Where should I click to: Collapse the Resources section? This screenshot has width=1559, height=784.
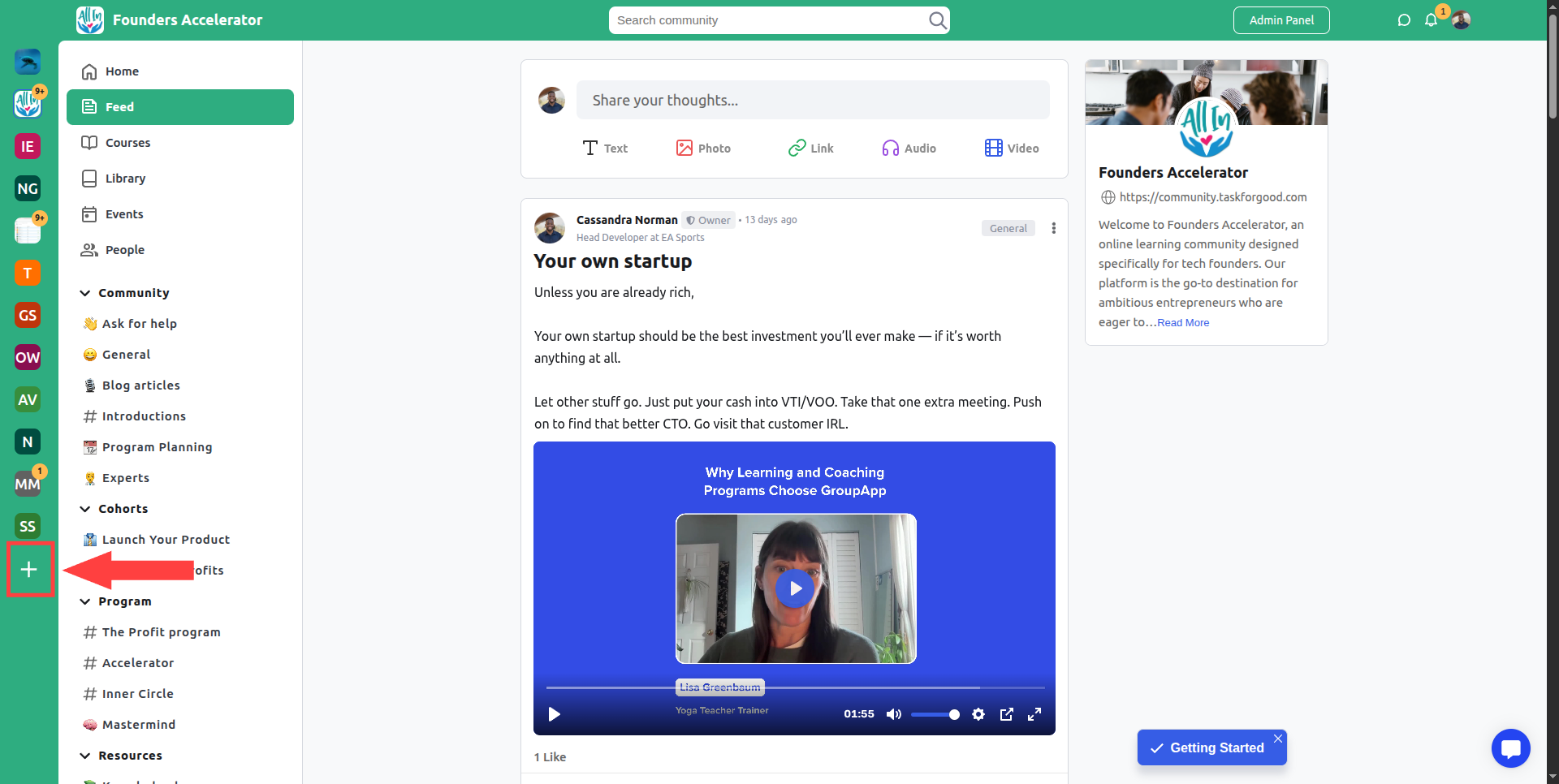click(85, 756)
